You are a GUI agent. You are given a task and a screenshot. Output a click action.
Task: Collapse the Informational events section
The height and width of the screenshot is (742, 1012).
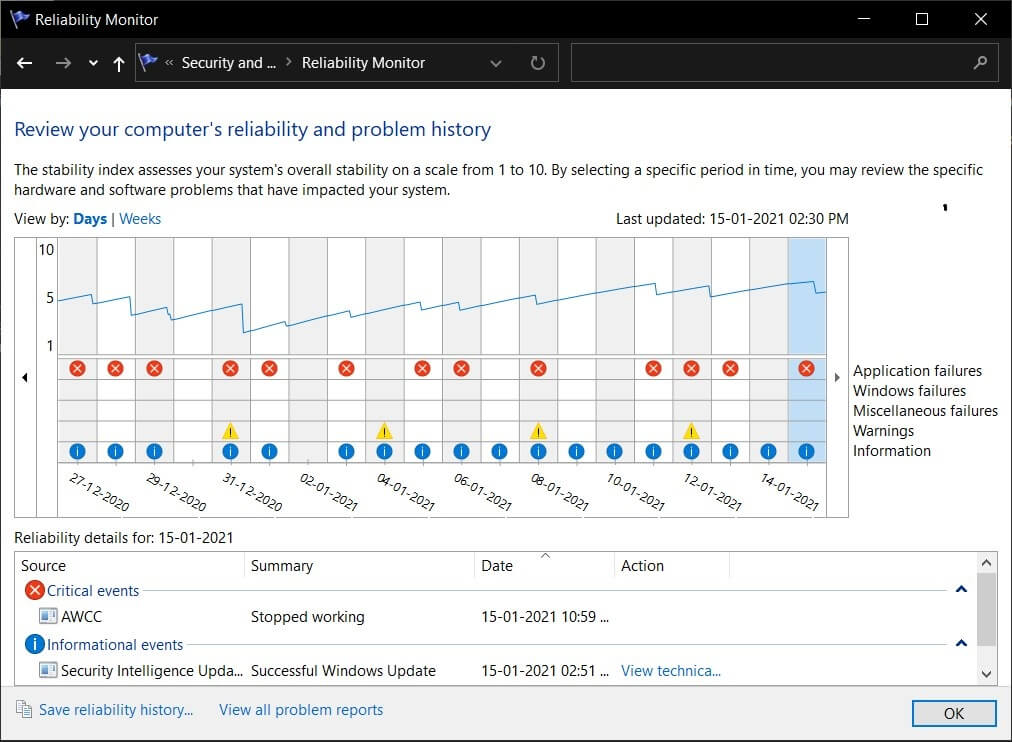click(961, 643)
